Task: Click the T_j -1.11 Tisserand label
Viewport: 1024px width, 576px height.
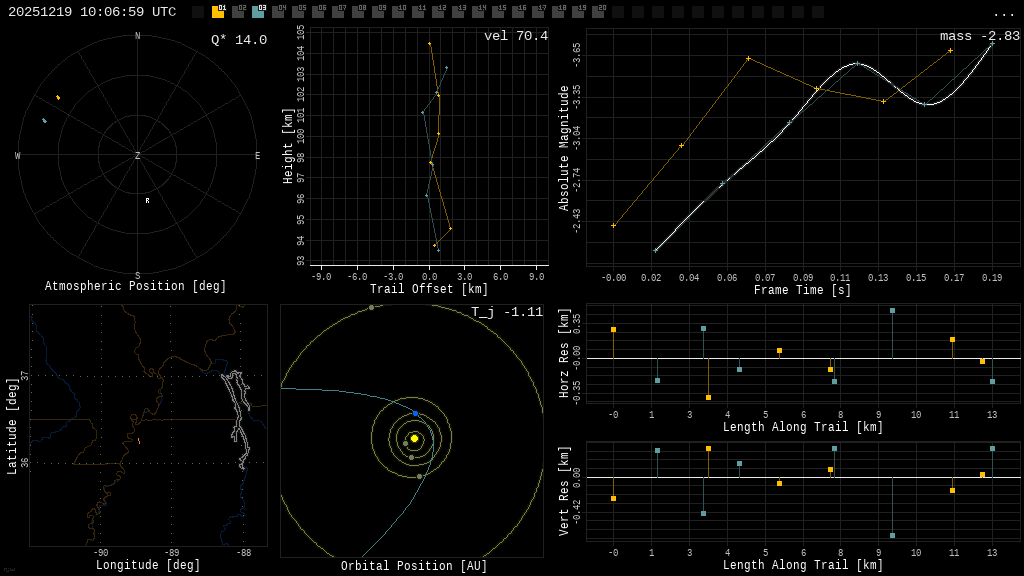Action: coord(507,312)
